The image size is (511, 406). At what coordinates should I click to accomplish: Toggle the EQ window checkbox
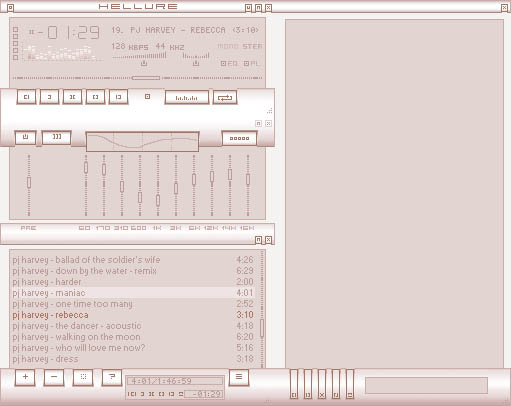(223, 63)
